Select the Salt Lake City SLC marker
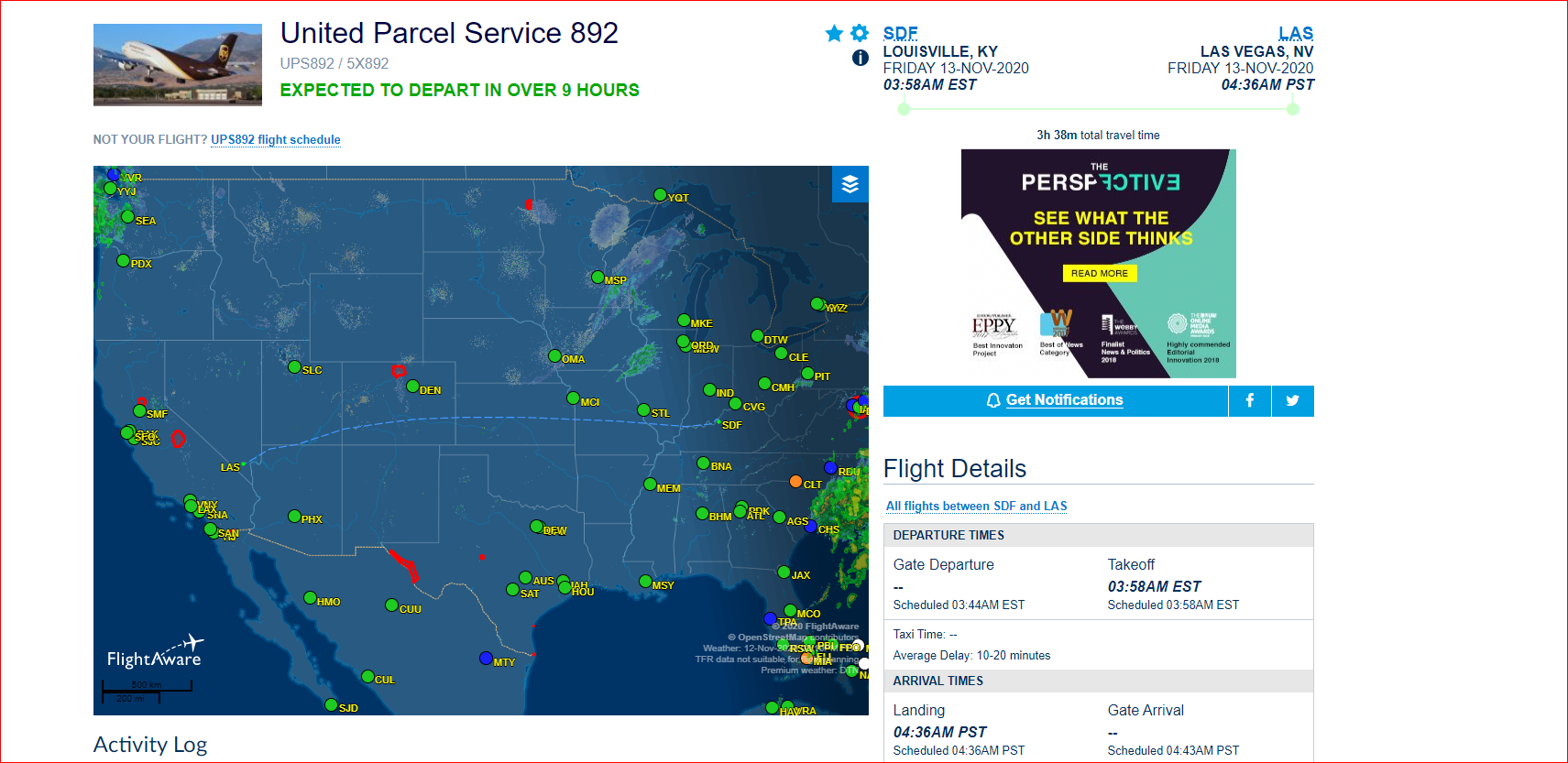This screenshot has width=1568, height=763. click(x=294, y=367)
